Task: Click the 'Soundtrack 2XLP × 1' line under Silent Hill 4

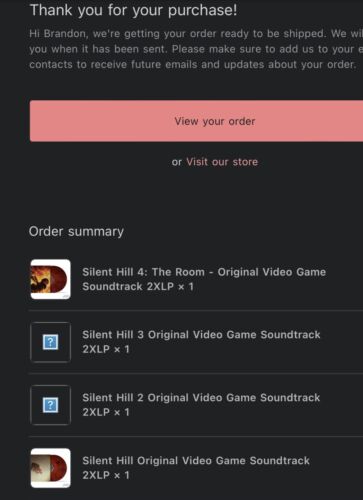Action: pyautogui.click(x=138, y=287)
